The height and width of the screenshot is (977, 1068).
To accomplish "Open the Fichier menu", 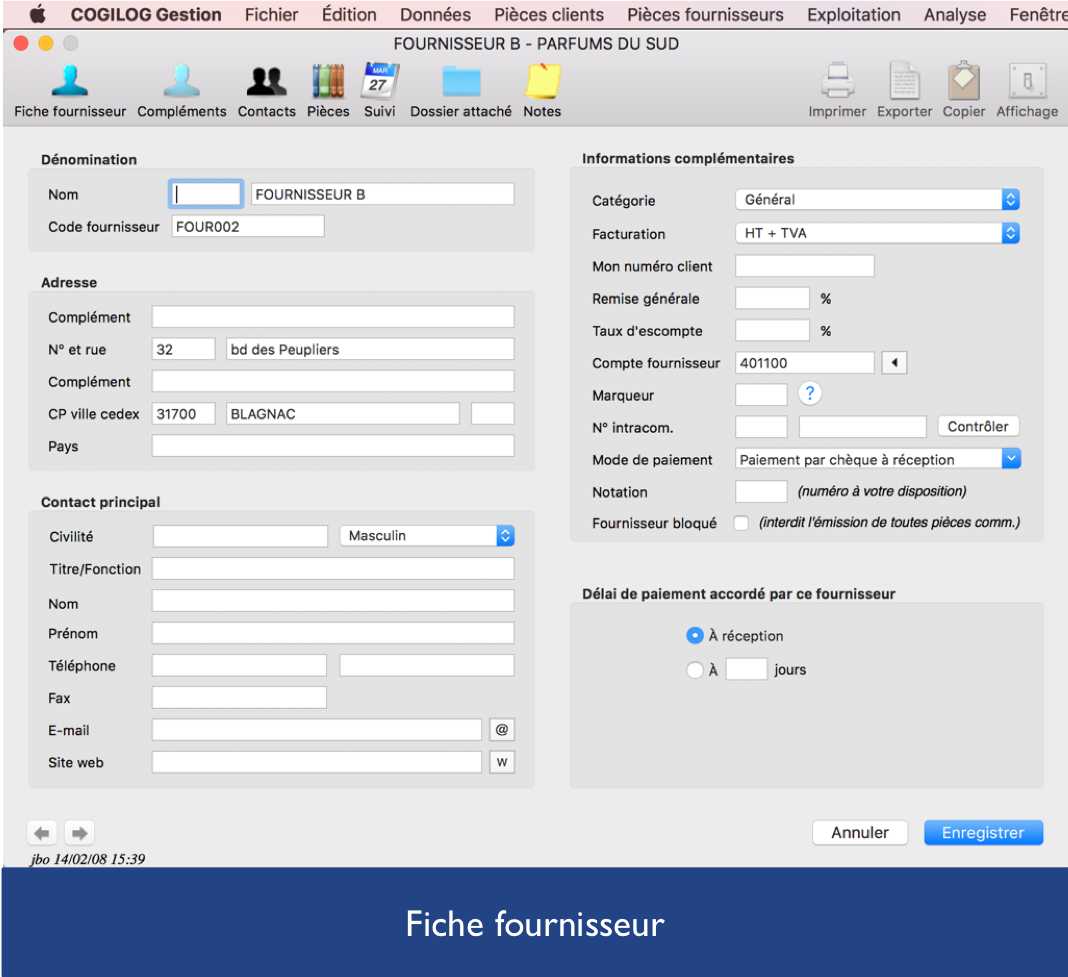I will pos(272,14).
